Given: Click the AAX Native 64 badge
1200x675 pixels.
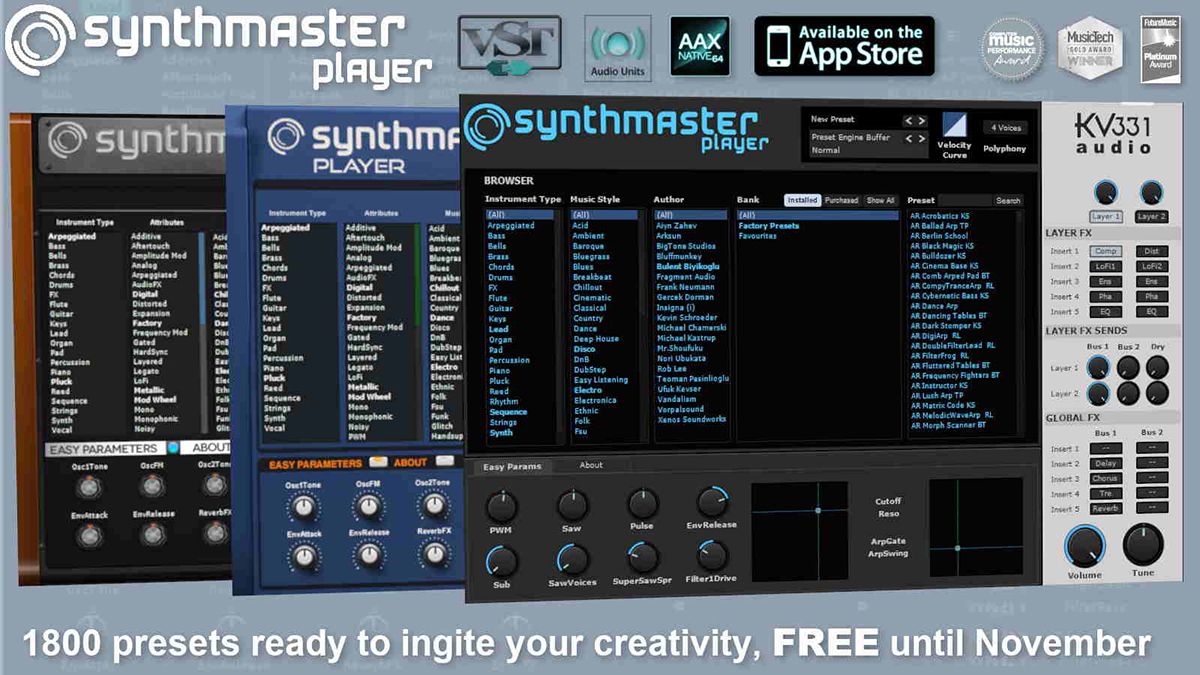Looking at the screenshot, I should pos(700,46).
